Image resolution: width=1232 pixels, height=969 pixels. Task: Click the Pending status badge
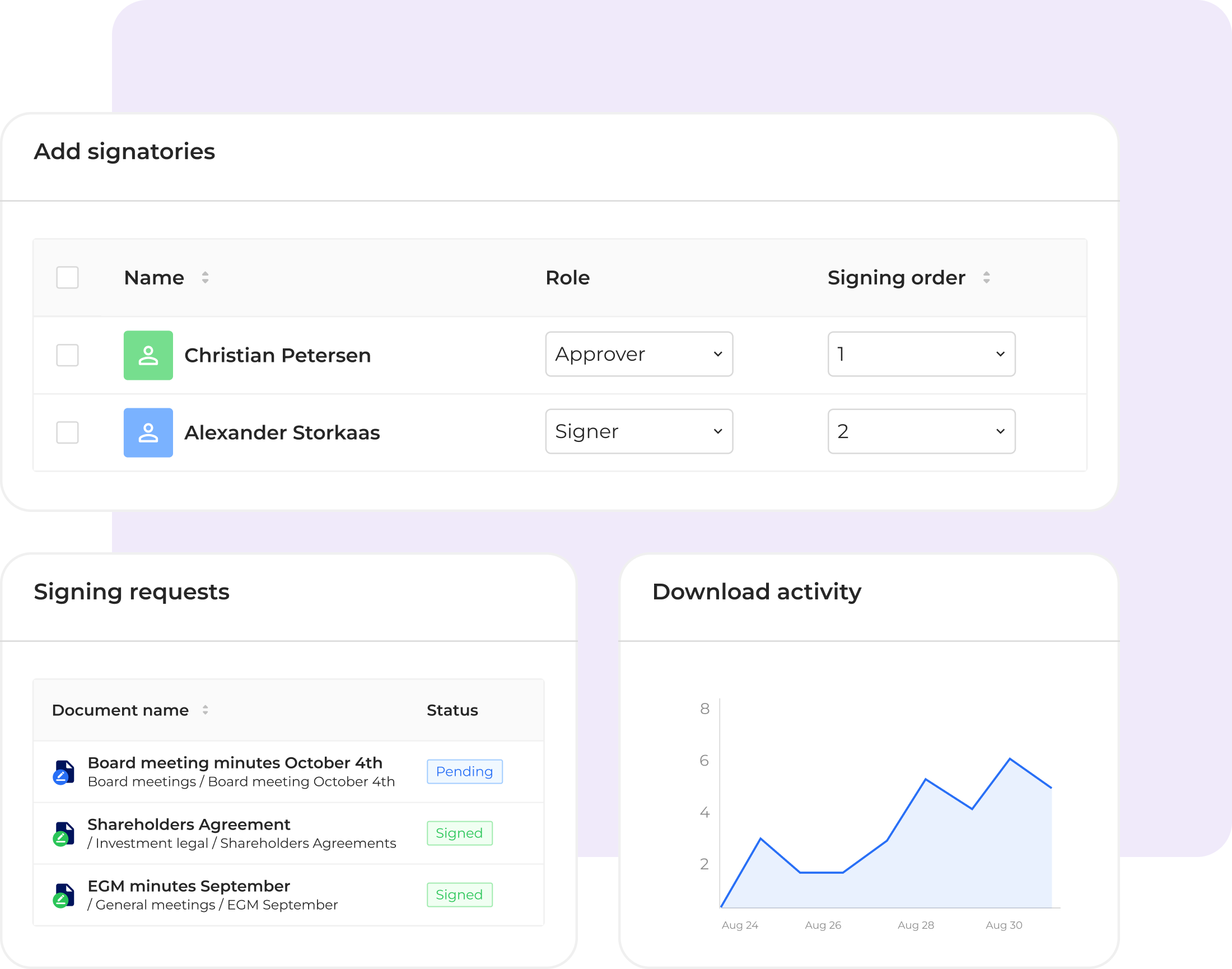[x=464, y=772]
